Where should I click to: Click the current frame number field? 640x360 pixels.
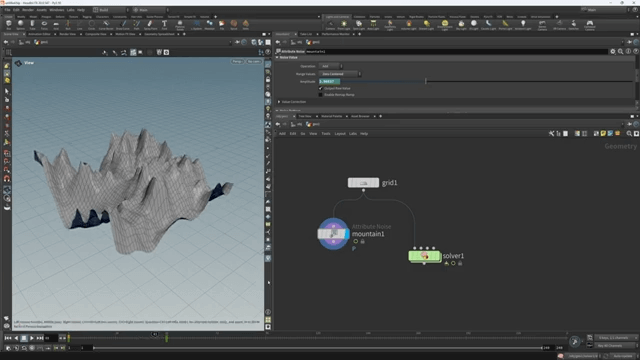click(51, 338)
